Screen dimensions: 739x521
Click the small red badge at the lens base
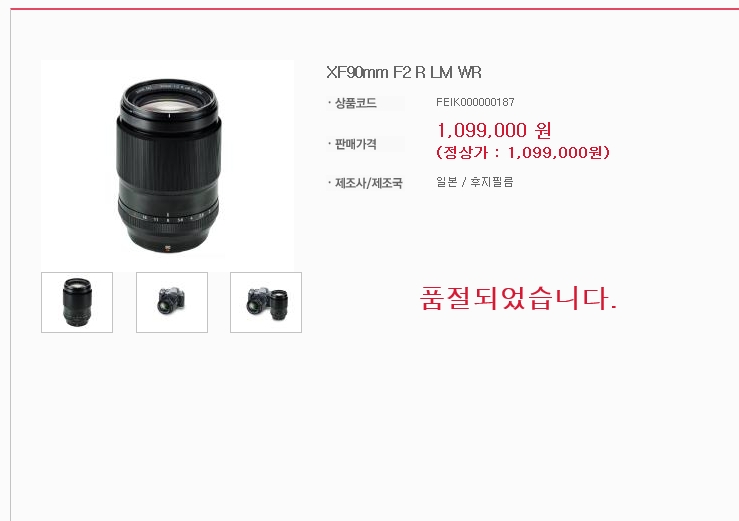(x=168, y=247)
